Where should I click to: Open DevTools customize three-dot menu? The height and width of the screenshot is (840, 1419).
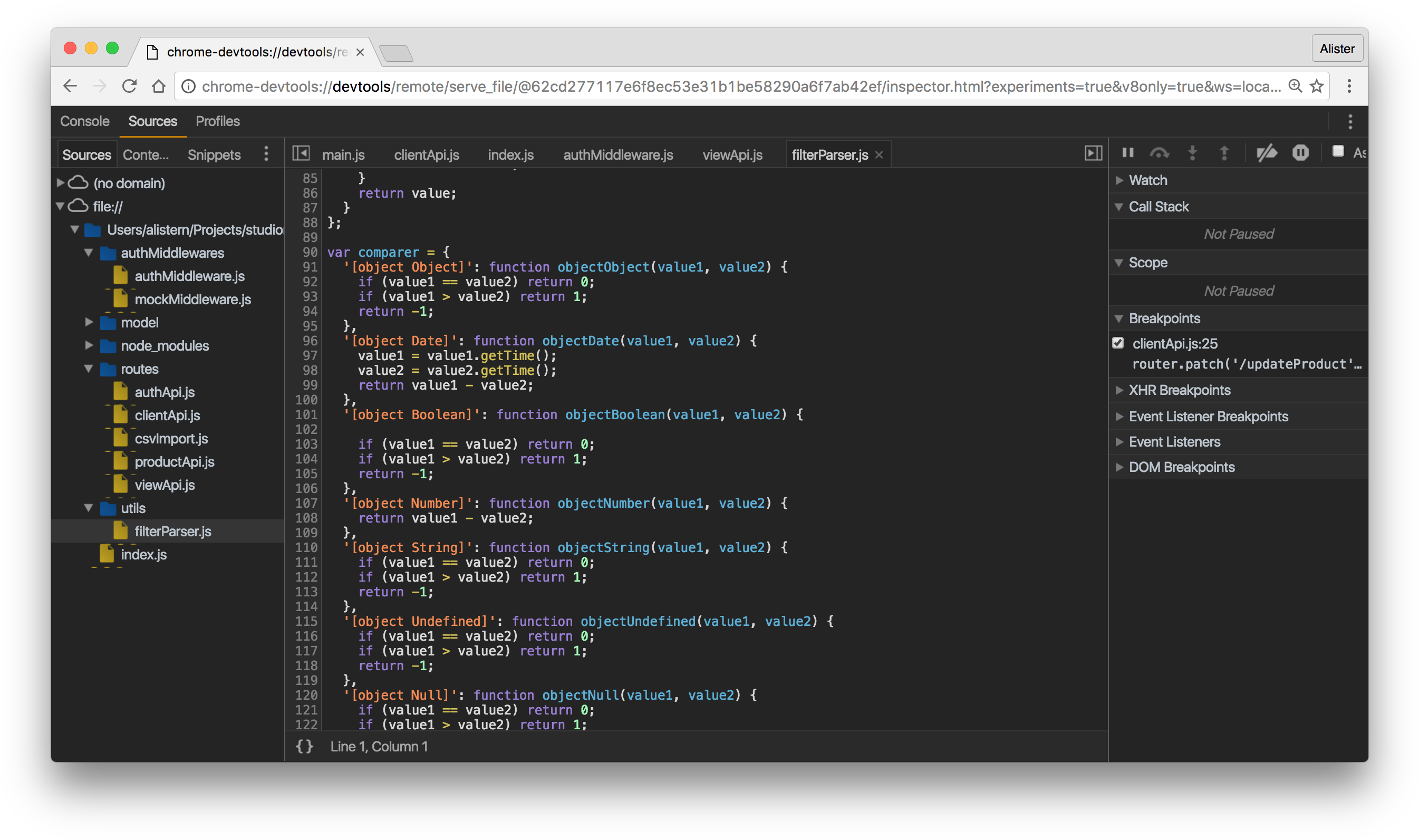(1350, 122)
